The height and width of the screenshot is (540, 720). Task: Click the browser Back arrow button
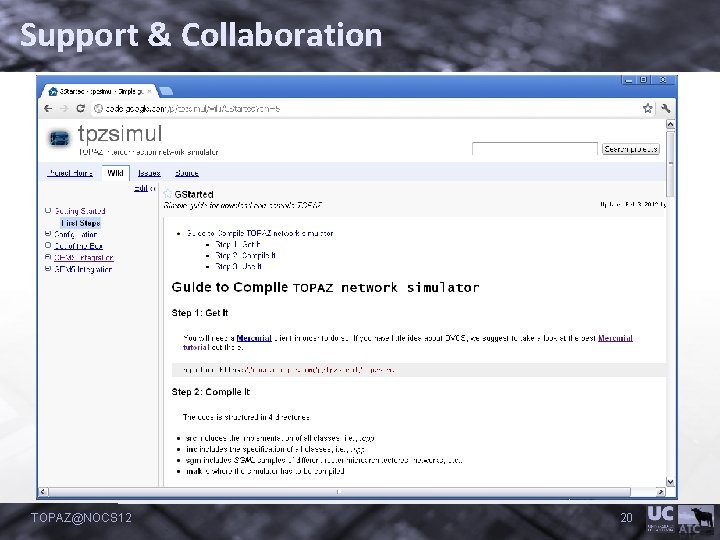48,108
